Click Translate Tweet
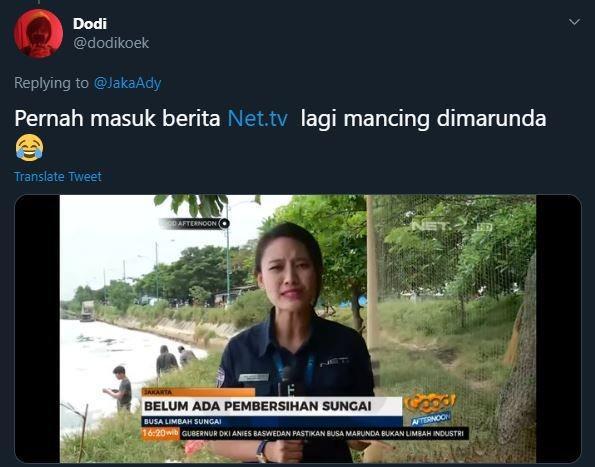 click(x=58, y=176)
